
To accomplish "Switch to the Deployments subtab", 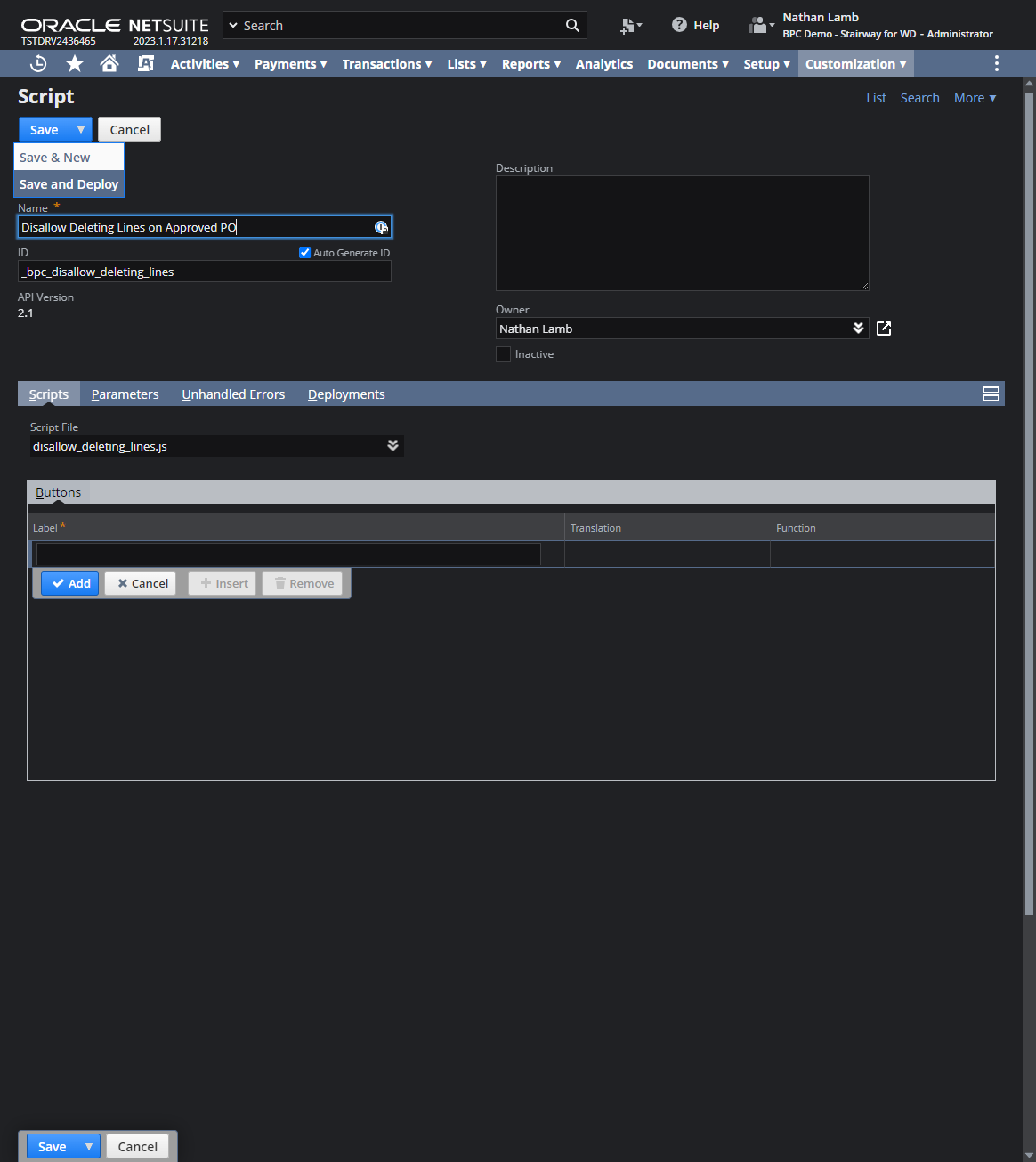I will pos(346,394).
